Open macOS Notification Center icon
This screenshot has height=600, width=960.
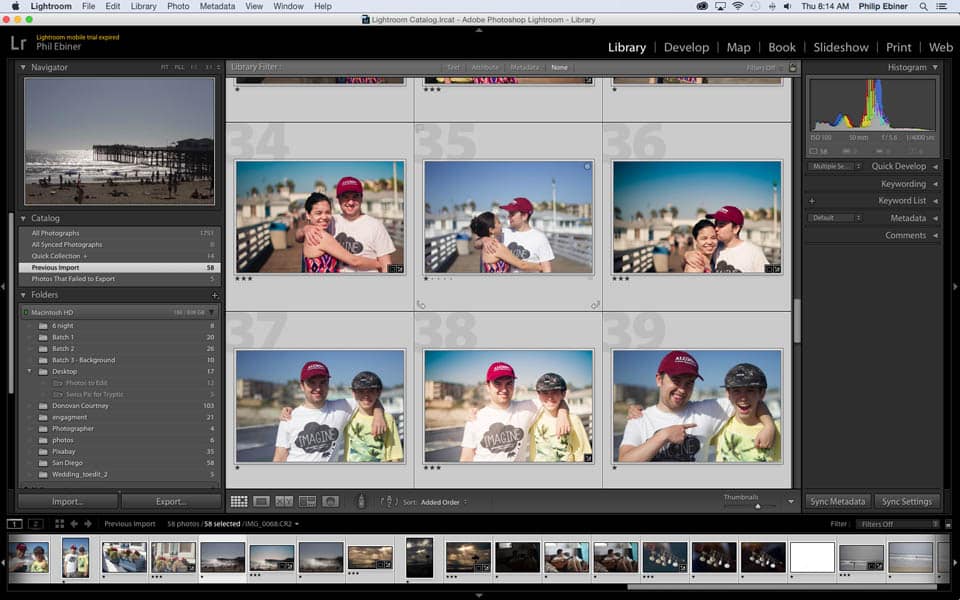942,6
